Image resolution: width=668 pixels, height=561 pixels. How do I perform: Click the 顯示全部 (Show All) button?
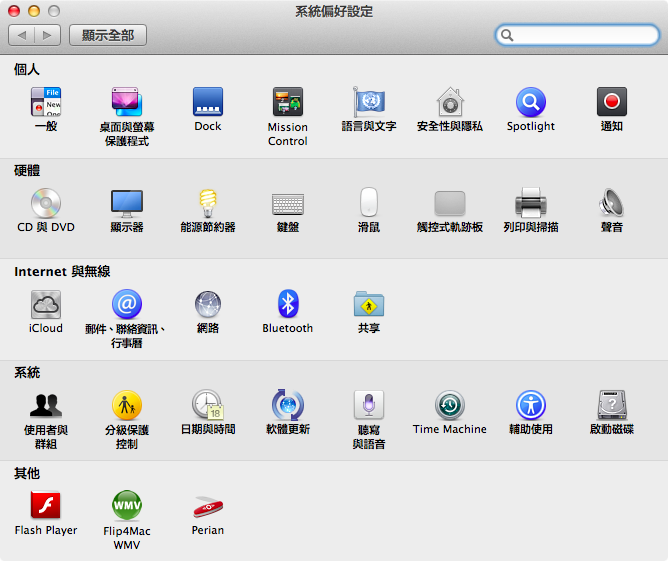click(x=108, y=35)
